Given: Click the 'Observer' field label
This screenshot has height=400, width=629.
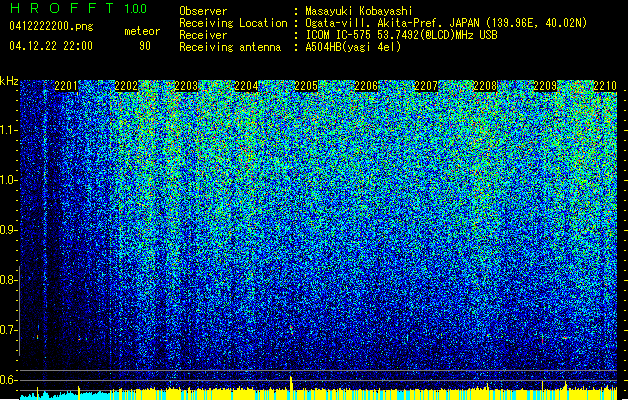Looking at the screenshot, I should point(203,11).
